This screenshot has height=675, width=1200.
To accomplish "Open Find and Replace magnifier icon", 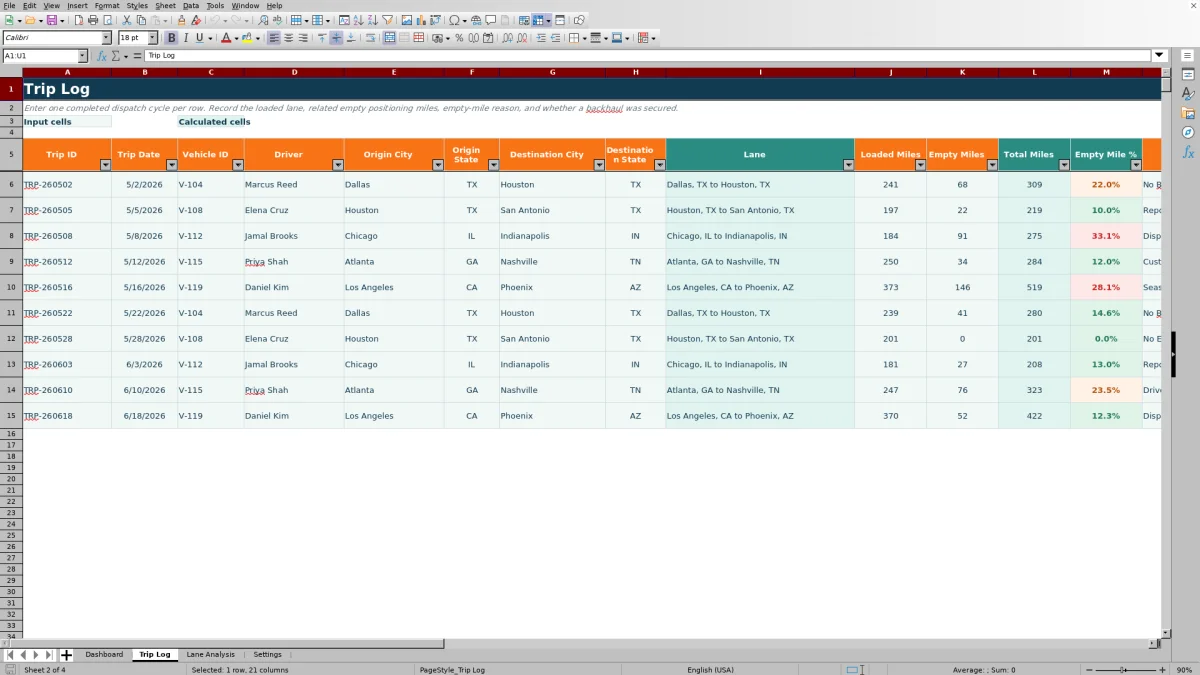I will pos(263,20).
